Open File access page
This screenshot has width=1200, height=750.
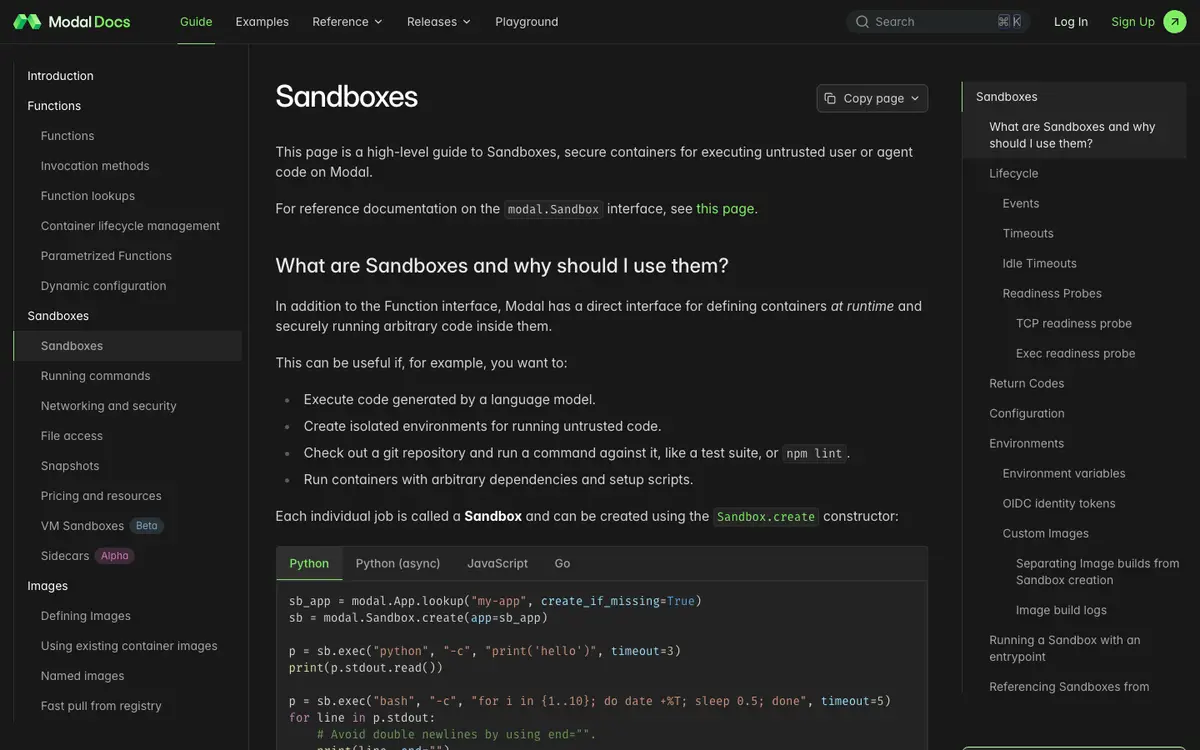72,436
